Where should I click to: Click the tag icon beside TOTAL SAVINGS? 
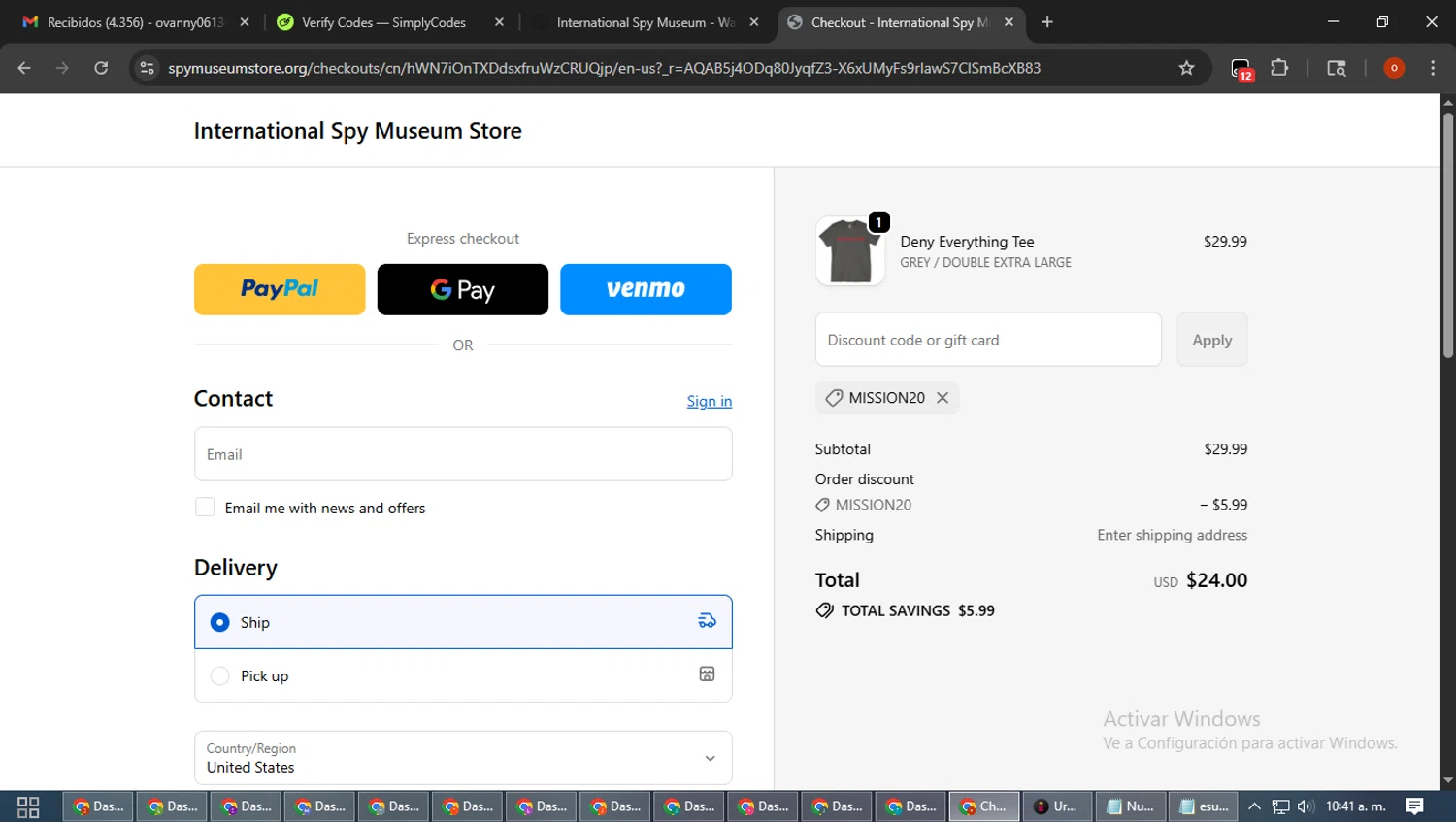[x=825, y=610]
